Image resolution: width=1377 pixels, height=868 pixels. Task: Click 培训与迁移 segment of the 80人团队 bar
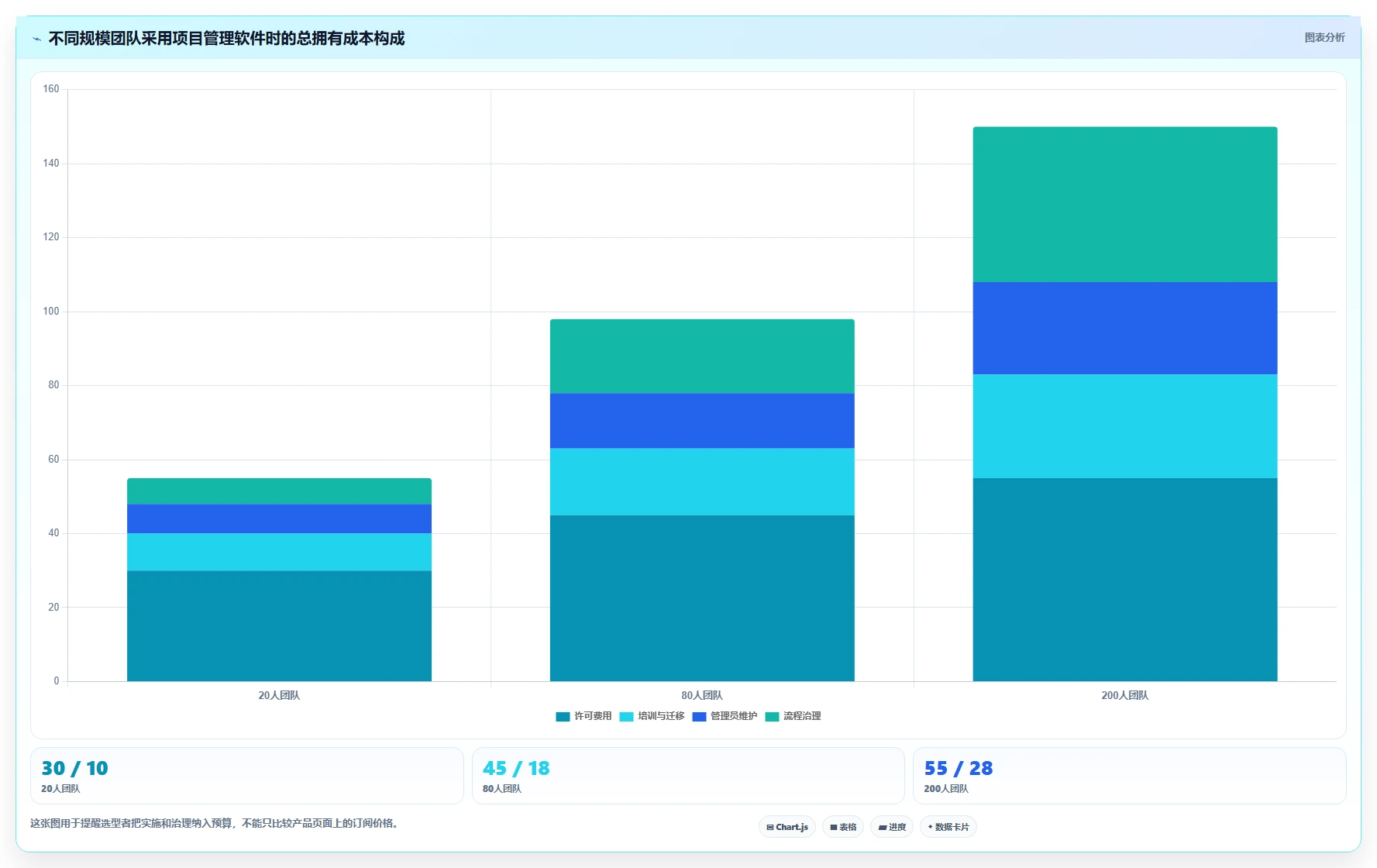702,482
